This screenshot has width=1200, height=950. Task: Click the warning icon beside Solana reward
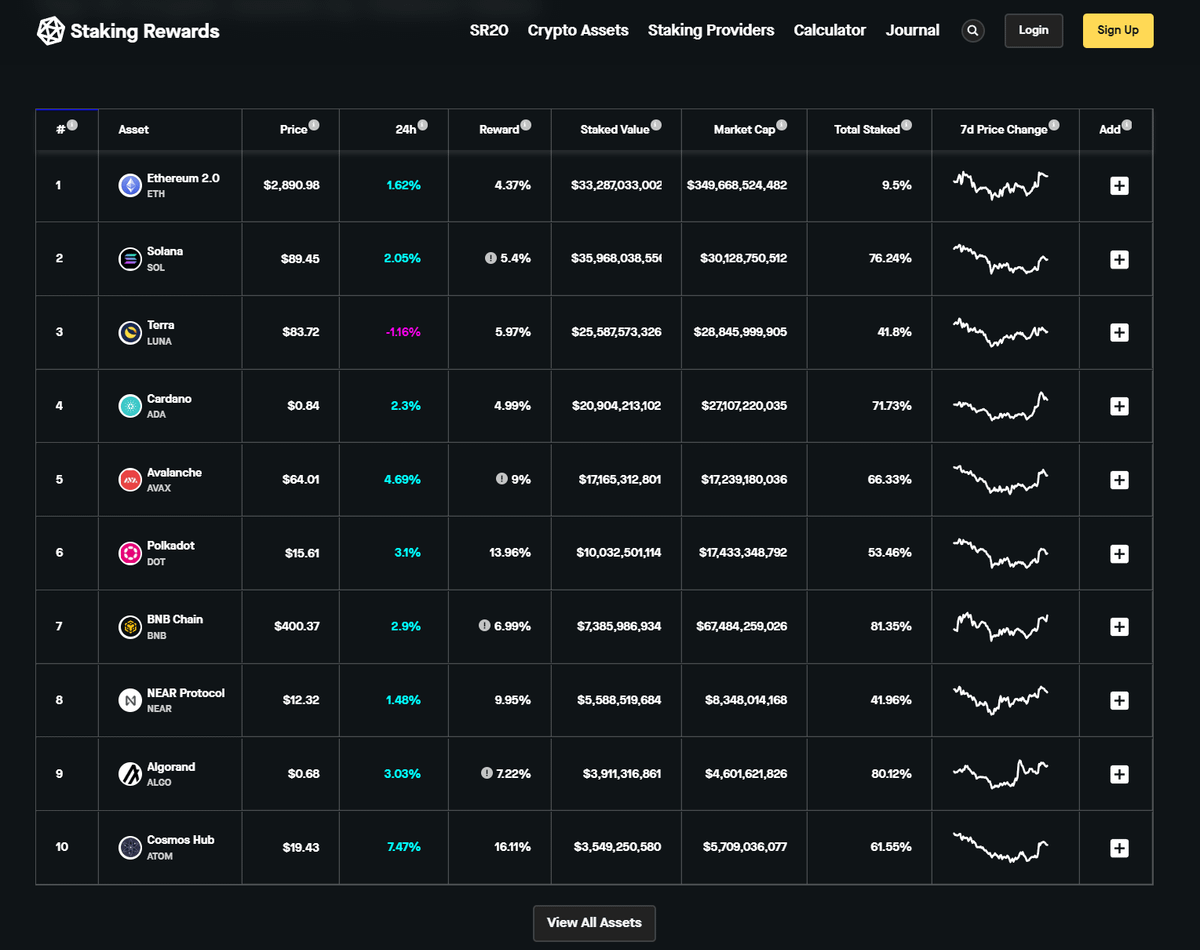pyautogui.click(x=491, y=258)
